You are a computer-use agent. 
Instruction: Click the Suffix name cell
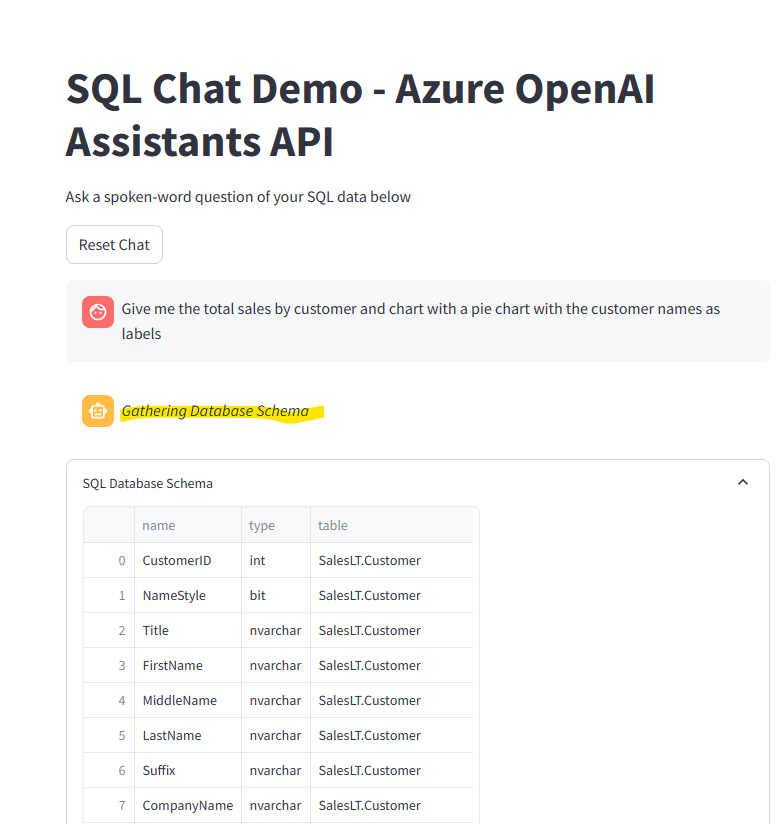click(x=188, y=770)
